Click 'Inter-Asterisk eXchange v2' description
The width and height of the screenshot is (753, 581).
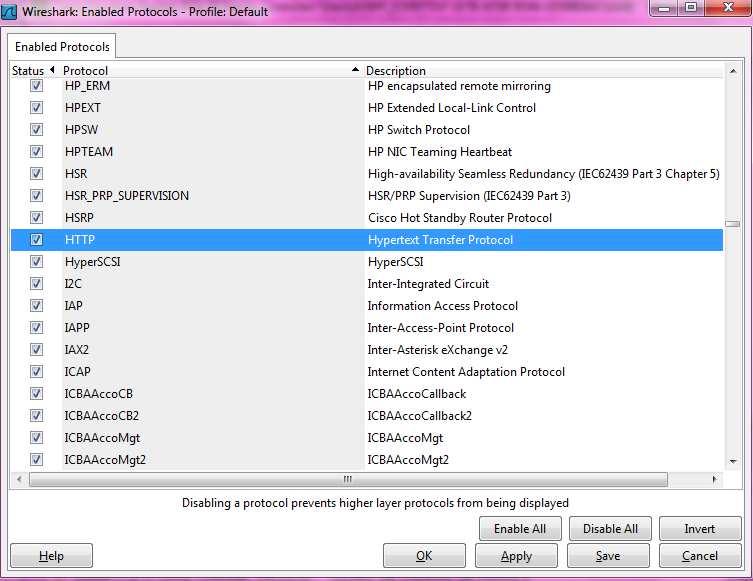pyautogui.click(x=437, y=350)
